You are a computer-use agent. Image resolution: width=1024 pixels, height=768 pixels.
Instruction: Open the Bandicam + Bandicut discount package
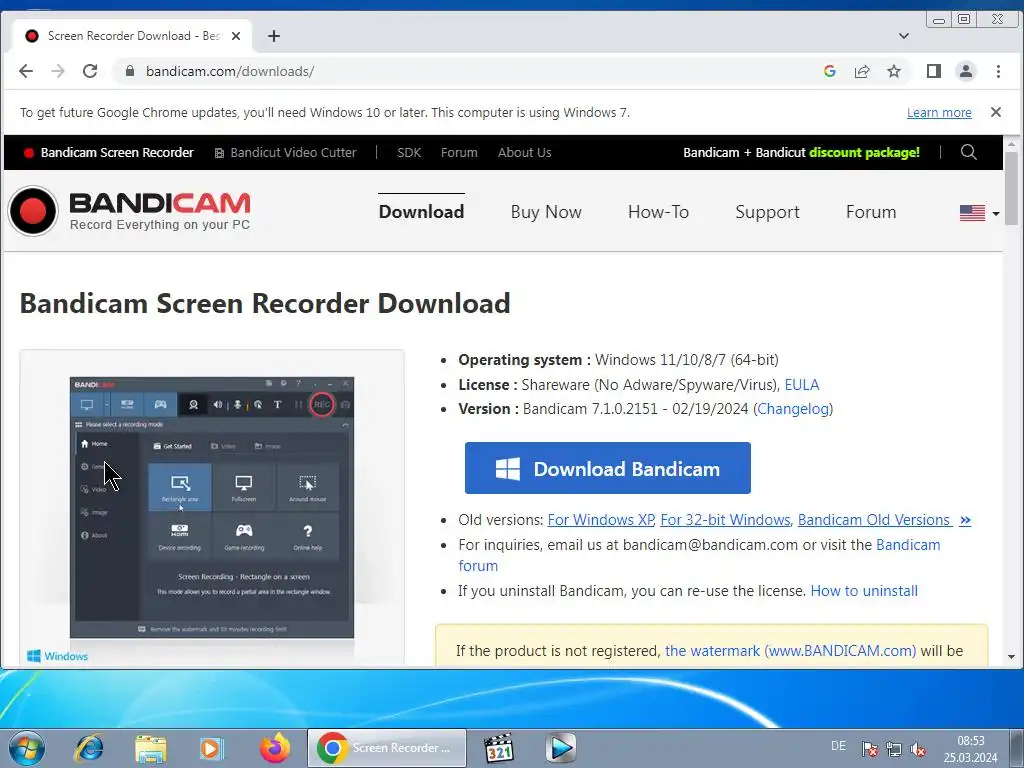pyautogui.click(x=801, y=153)
